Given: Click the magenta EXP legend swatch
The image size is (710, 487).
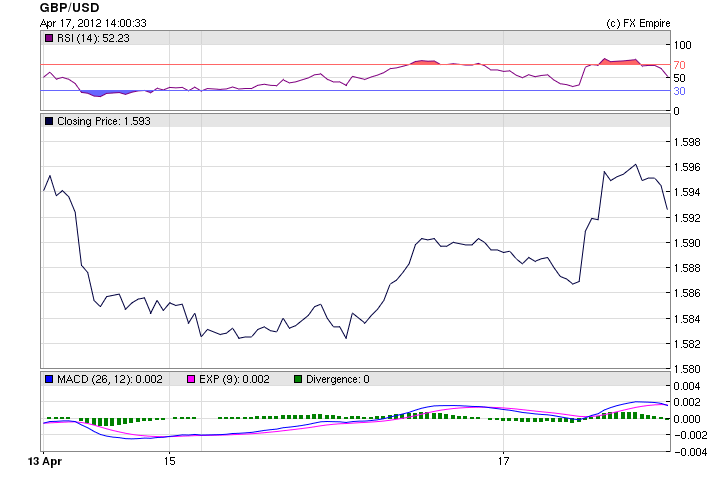Looking at the screenshot, I should click(191, 379).
